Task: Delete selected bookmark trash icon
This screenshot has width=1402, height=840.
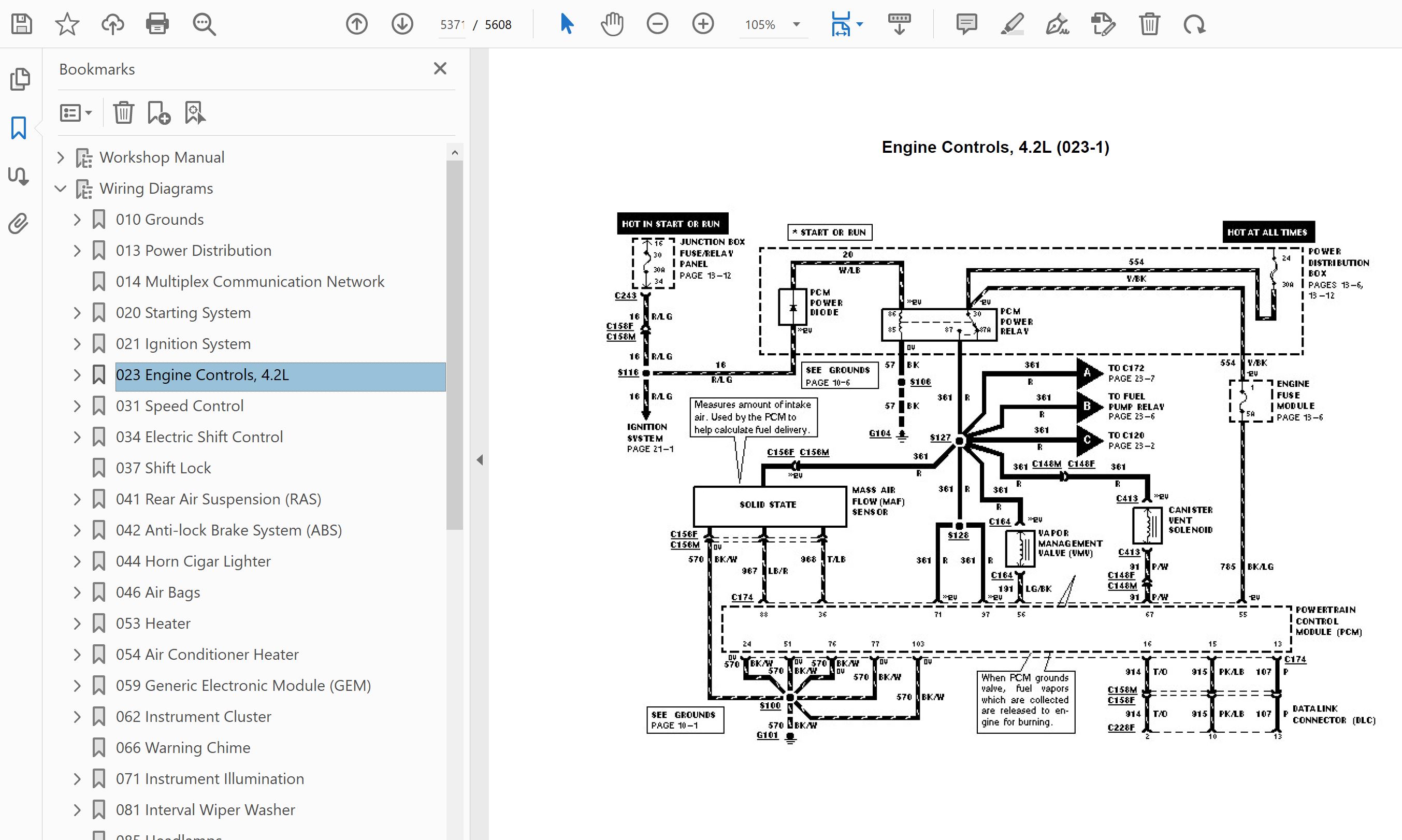Action: (x=123, y=113)
